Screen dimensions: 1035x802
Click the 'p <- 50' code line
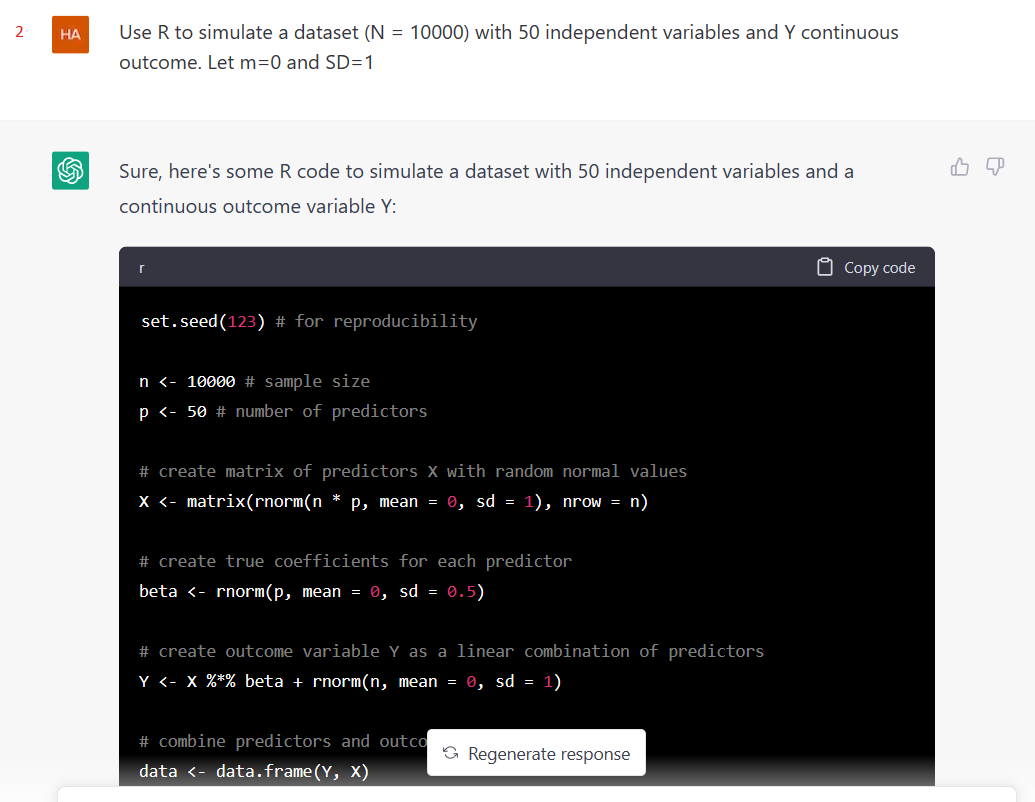pyautogui.click(x=283, y=411)
